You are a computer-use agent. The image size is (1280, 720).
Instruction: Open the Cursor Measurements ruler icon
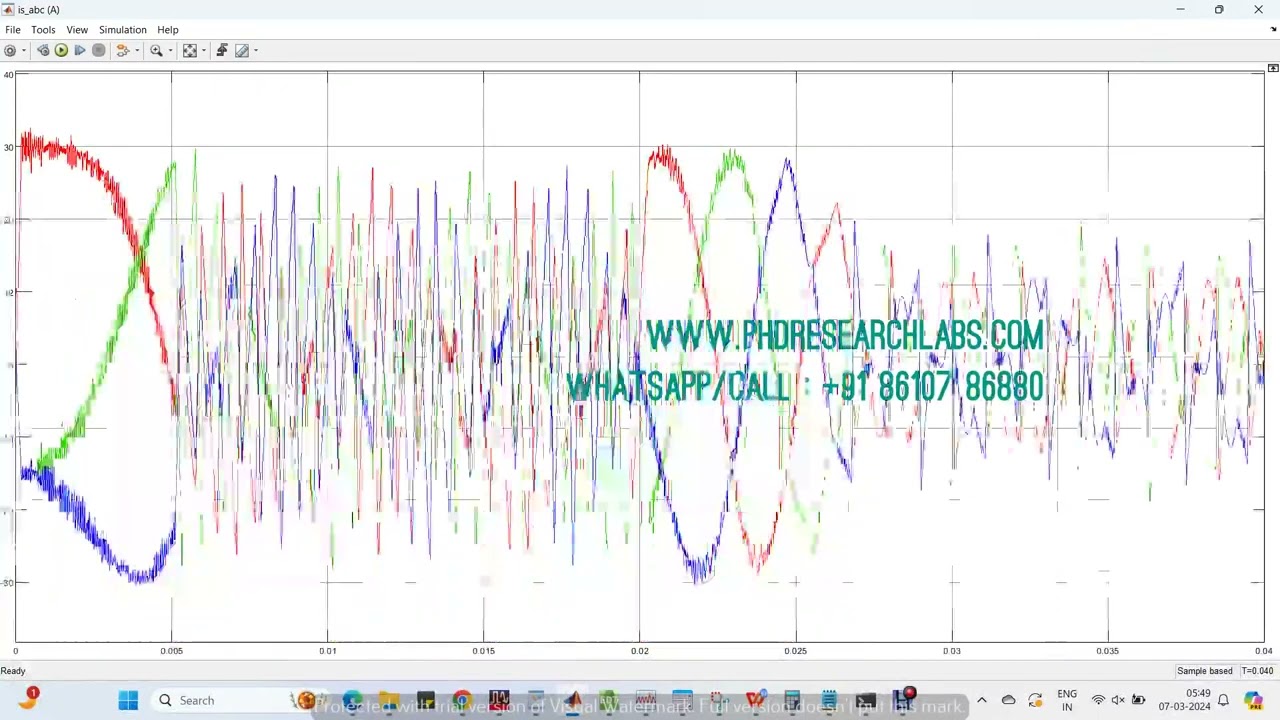click(x=242, y=50)
